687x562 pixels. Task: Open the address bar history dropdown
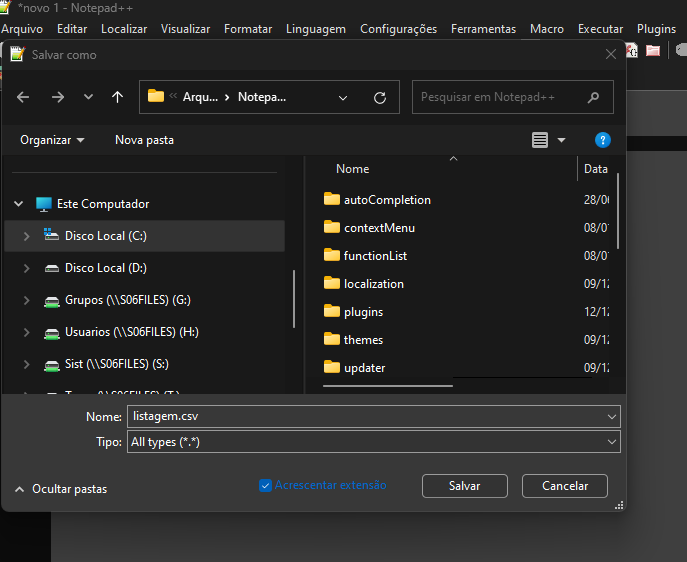click(x=343, y=97)
